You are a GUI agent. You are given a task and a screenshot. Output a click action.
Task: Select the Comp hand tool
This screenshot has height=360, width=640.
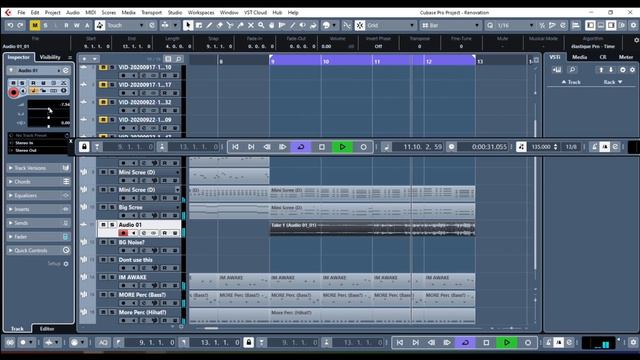[x=271, y=25]
